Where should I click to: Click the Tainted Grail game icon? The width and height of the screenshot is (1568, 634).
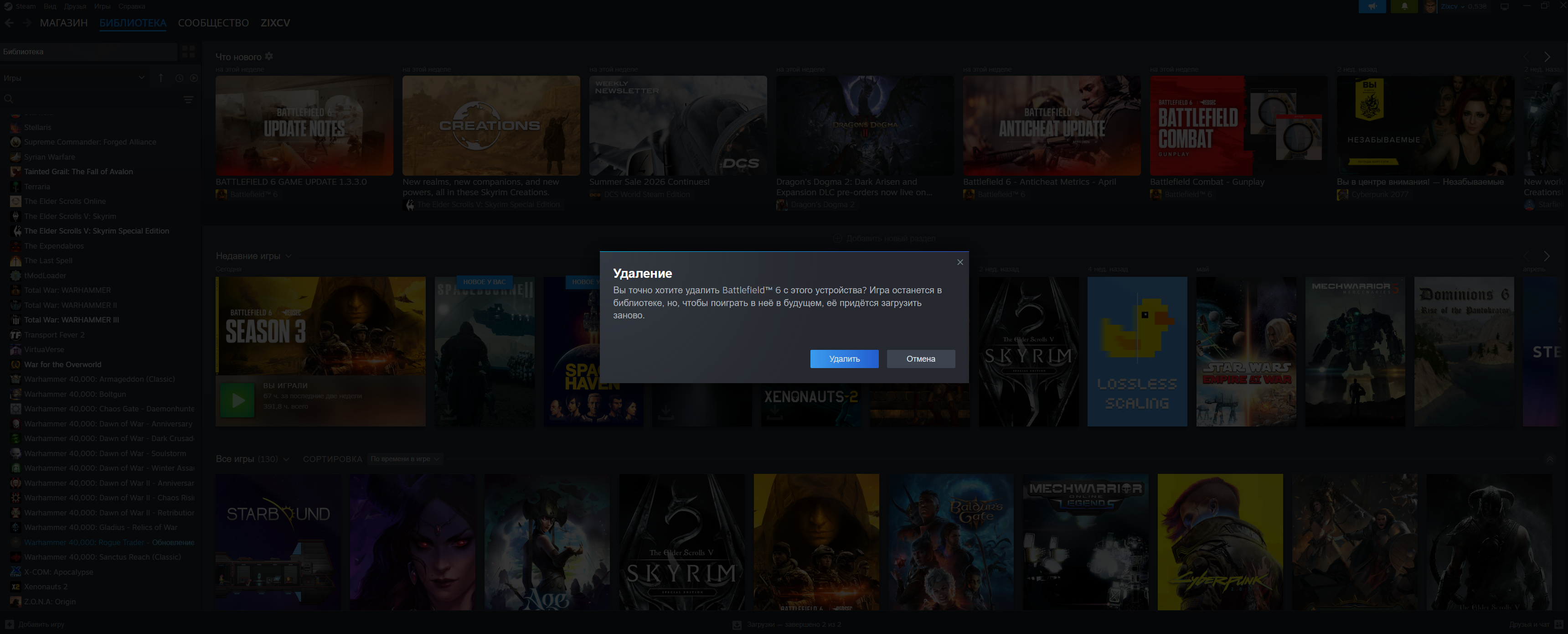tap(16, 172)
